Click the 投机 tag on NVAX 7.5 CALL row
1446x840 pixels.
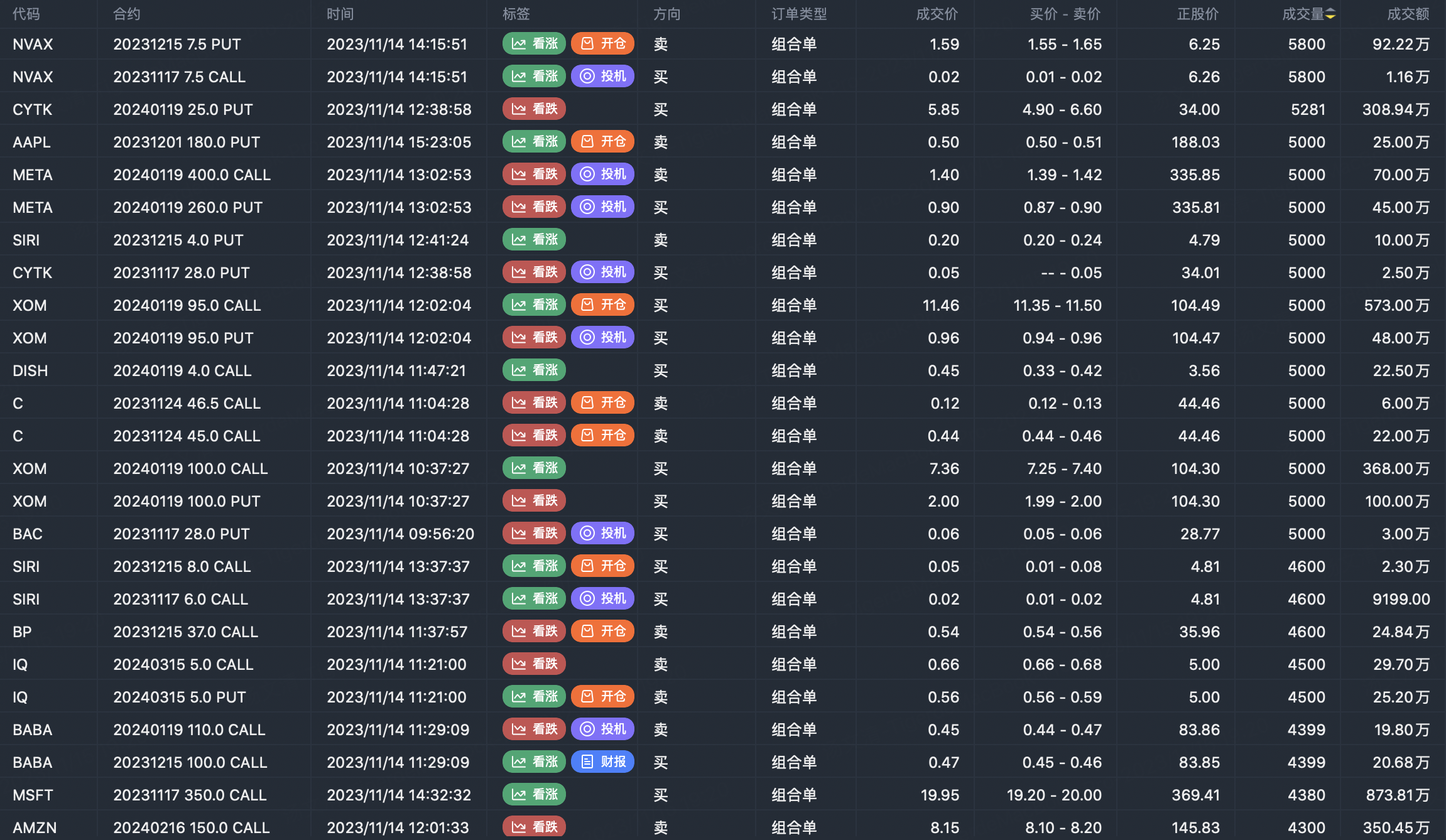pyautogui.click(x=603, y=76)
